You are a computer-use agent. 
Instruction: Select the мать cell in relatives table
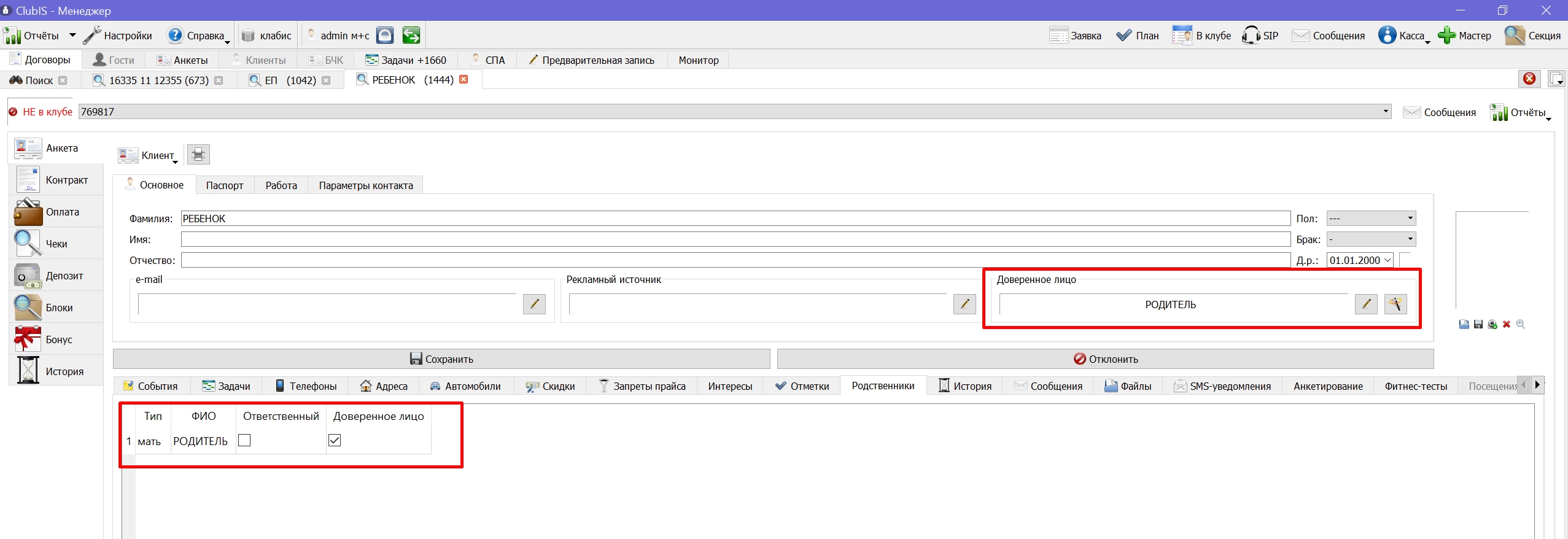coord(152,441)
